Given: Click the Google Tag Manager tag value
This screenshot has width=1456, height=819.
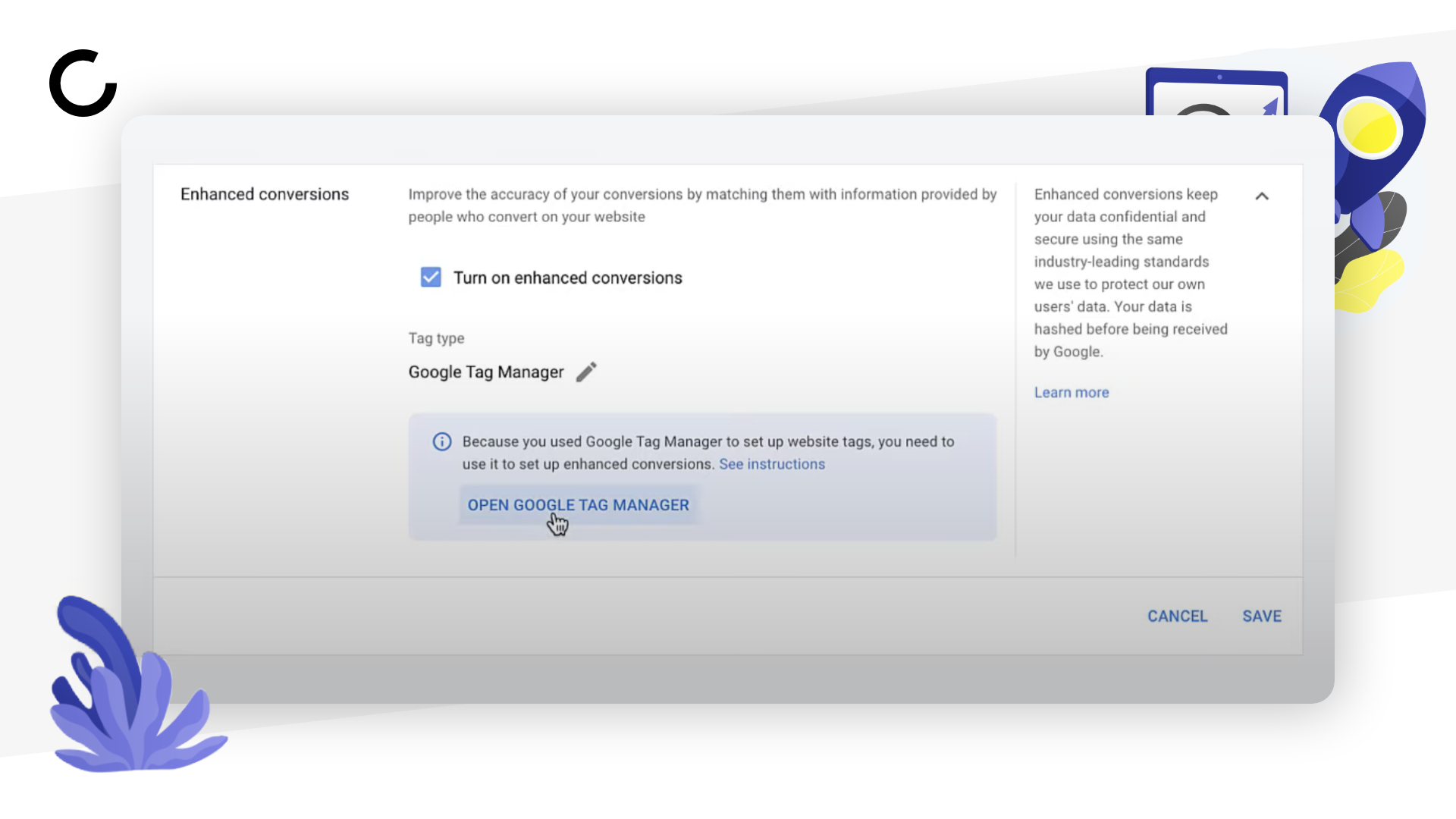Looking at the screenshot, I should point(486,372).
